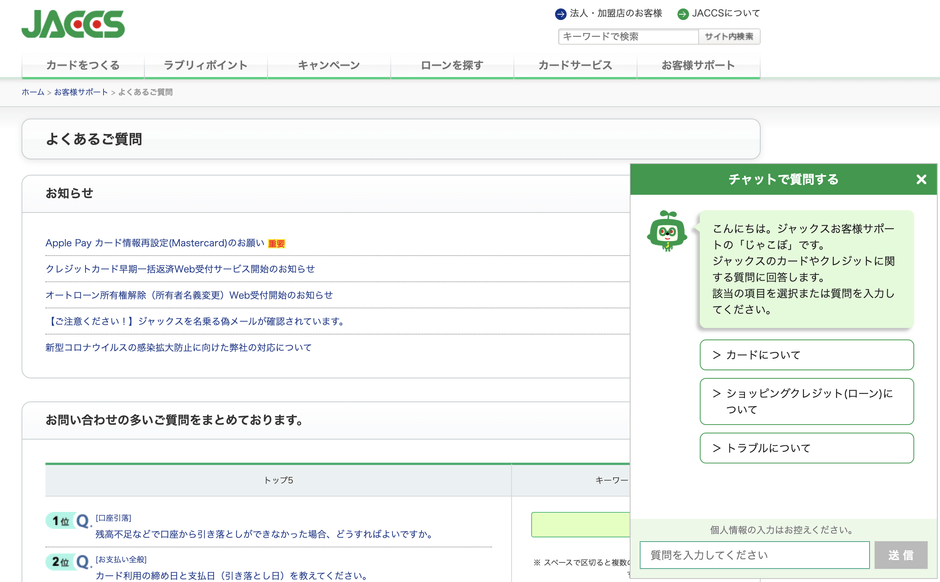Image resolution: width=940 pixels, height=582 pixels.
Task: Open the カードをつくる menu
Action: coord(83,66)
